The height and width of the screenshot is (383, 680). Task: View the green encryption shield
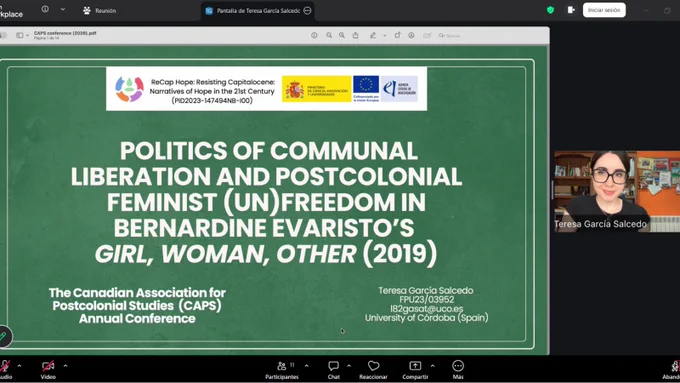(550, 10)
